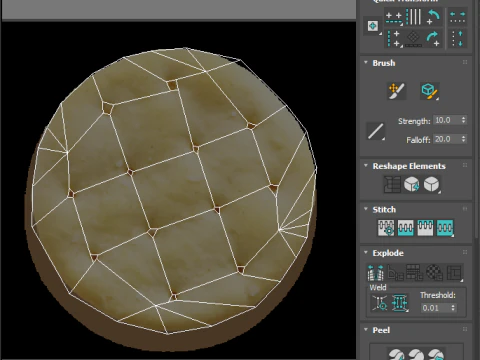This screenshot has height=360, width=480.
Task: Click the Space Horizontally icon
Action: coord(457,17)
